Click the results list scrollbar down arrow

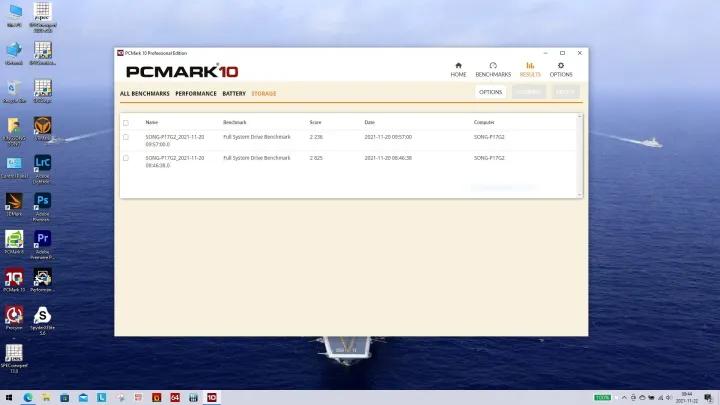point(579,195)
